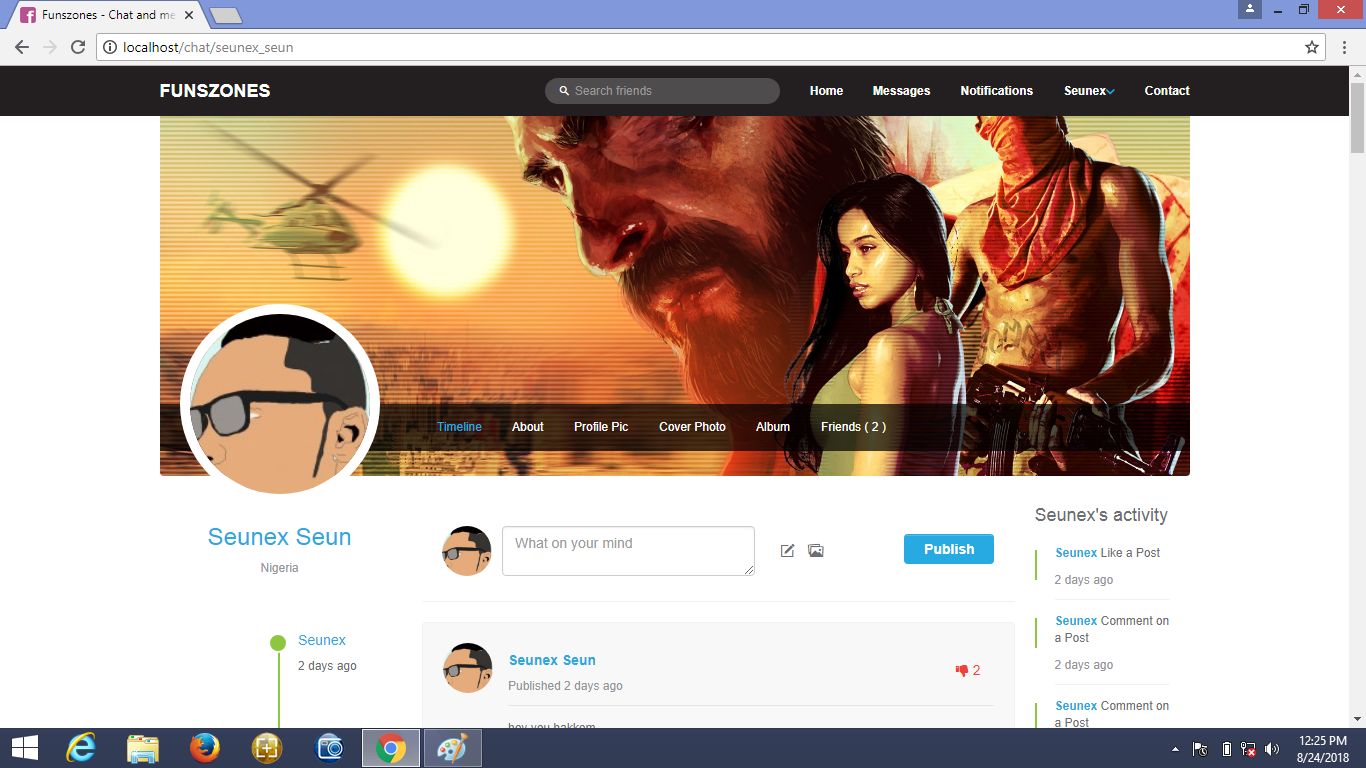Switch to the Profile Pic tab
Screen dimensions: 1366x768
point(601,427)
